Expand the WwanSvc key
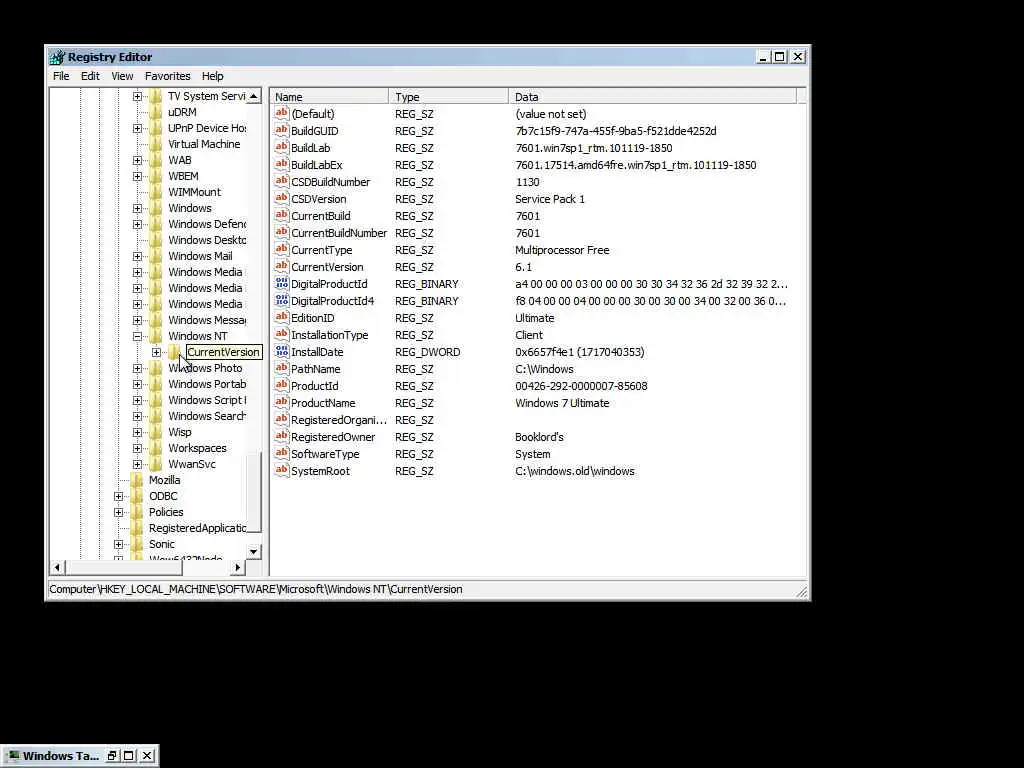 tap(137, 464)
